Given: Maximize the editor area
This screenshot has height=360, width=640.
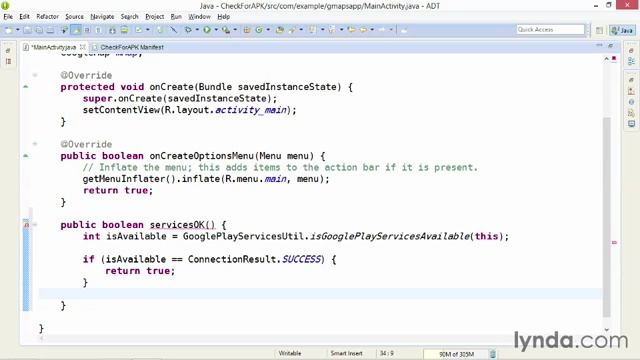Looking at the screenshot, I should pyautogui.click(x=611, y=45).
